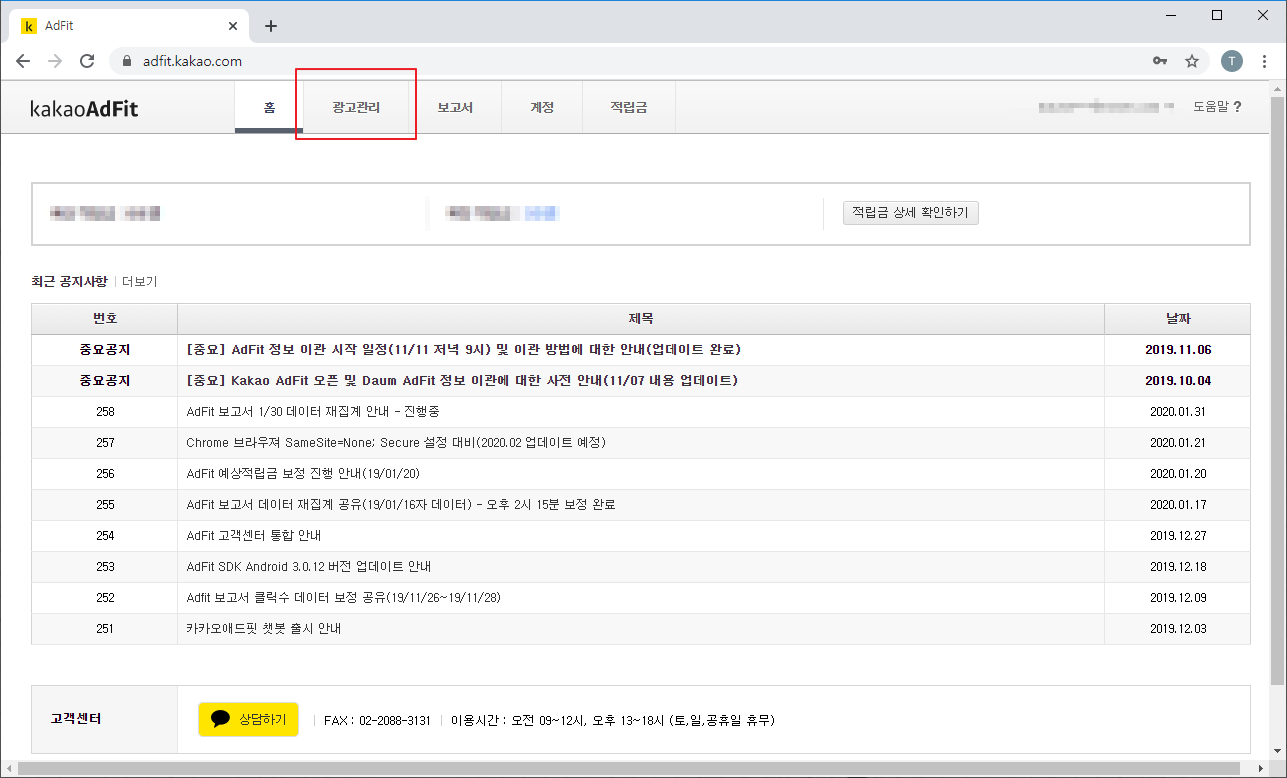Click the yellow 상담하기 chat button
The height and width of the screenshot is (778, 1287).
click(248, 720)
